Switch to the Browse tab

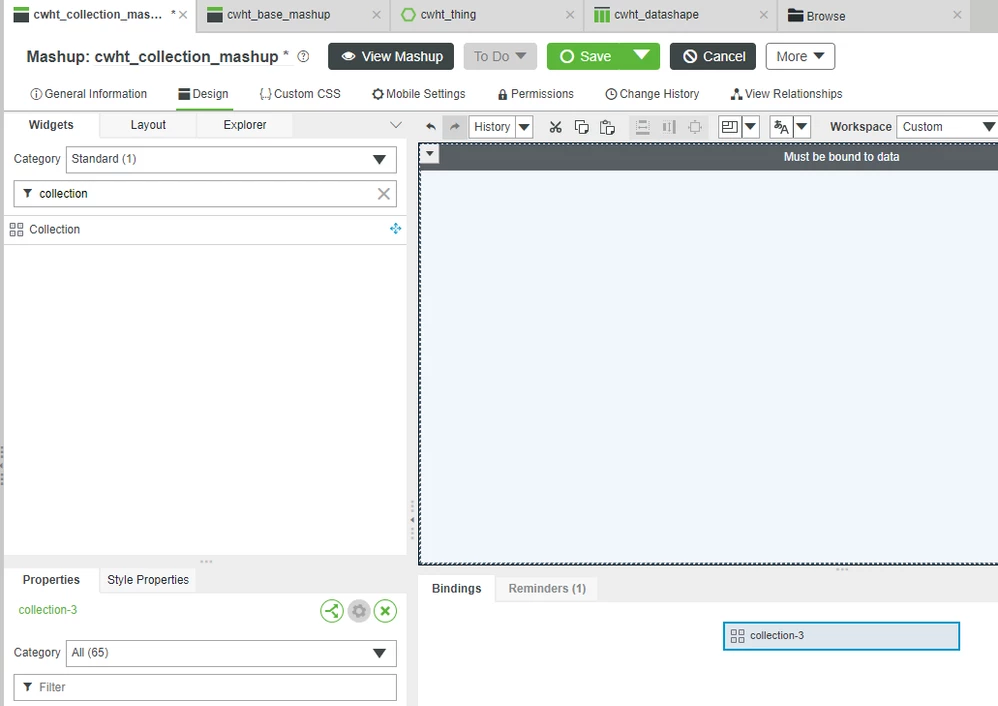coord(826,16)
